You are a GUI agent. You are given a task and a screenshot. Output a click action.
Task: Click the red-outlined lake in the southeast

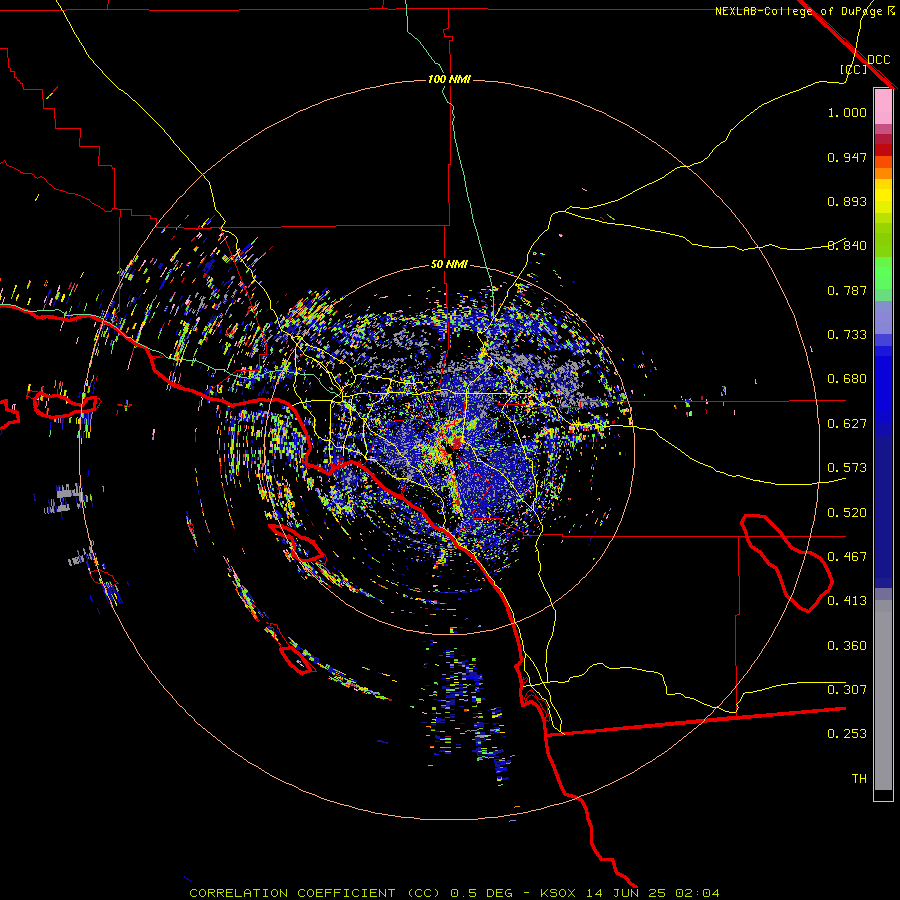click(786, 563)
